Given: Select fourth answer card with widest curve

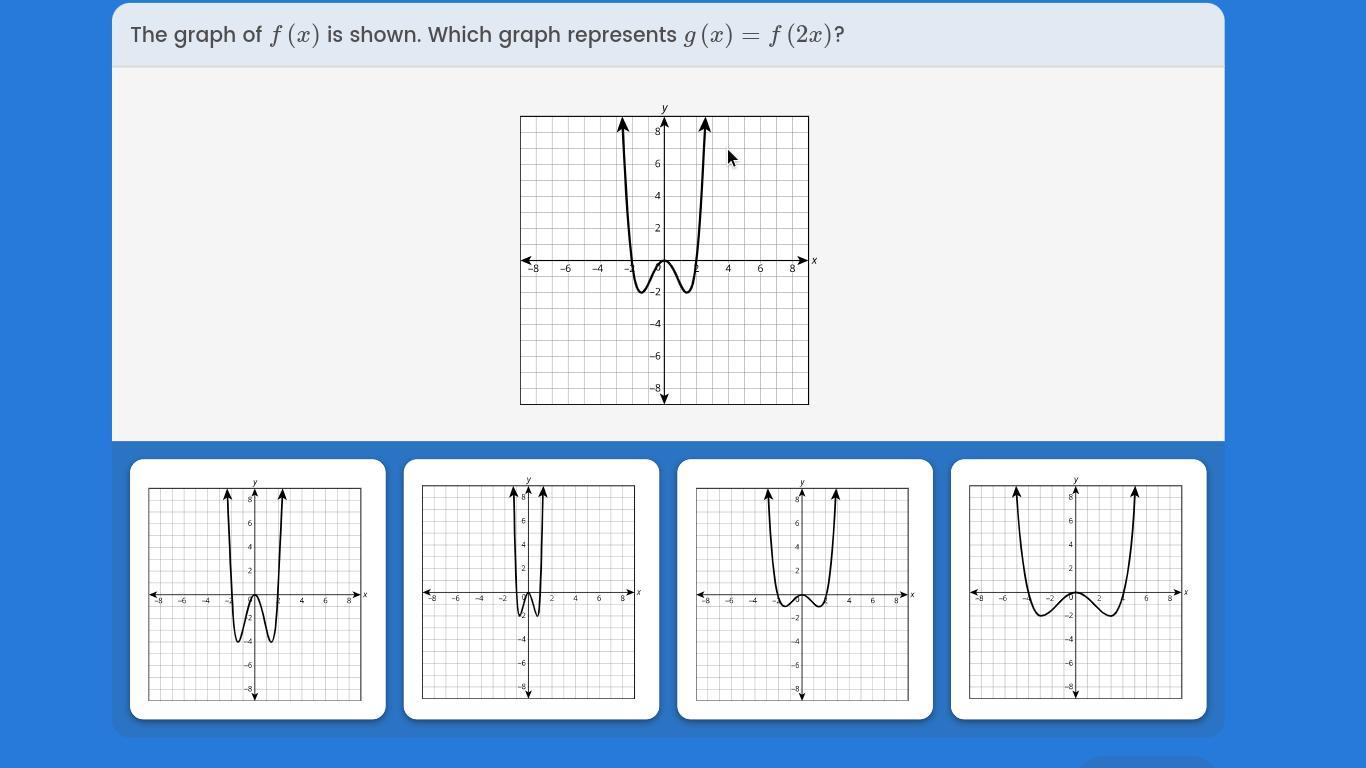Looking at the screenshot, I should 1078,589.
